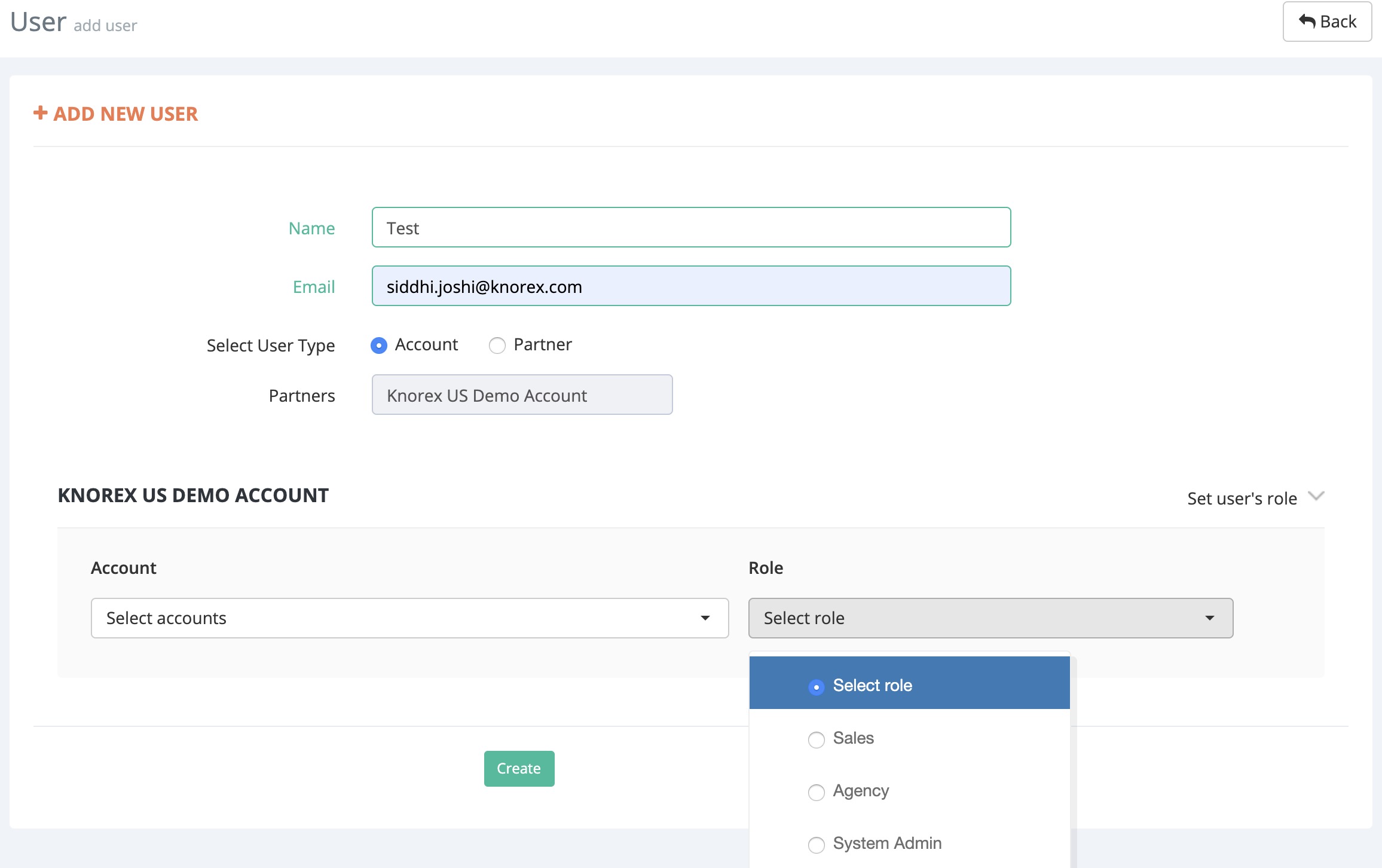Image resolution: width=1382 pixels, height=868 pixels.
Task: Select the Account user type radio
Action: point(379,346)
